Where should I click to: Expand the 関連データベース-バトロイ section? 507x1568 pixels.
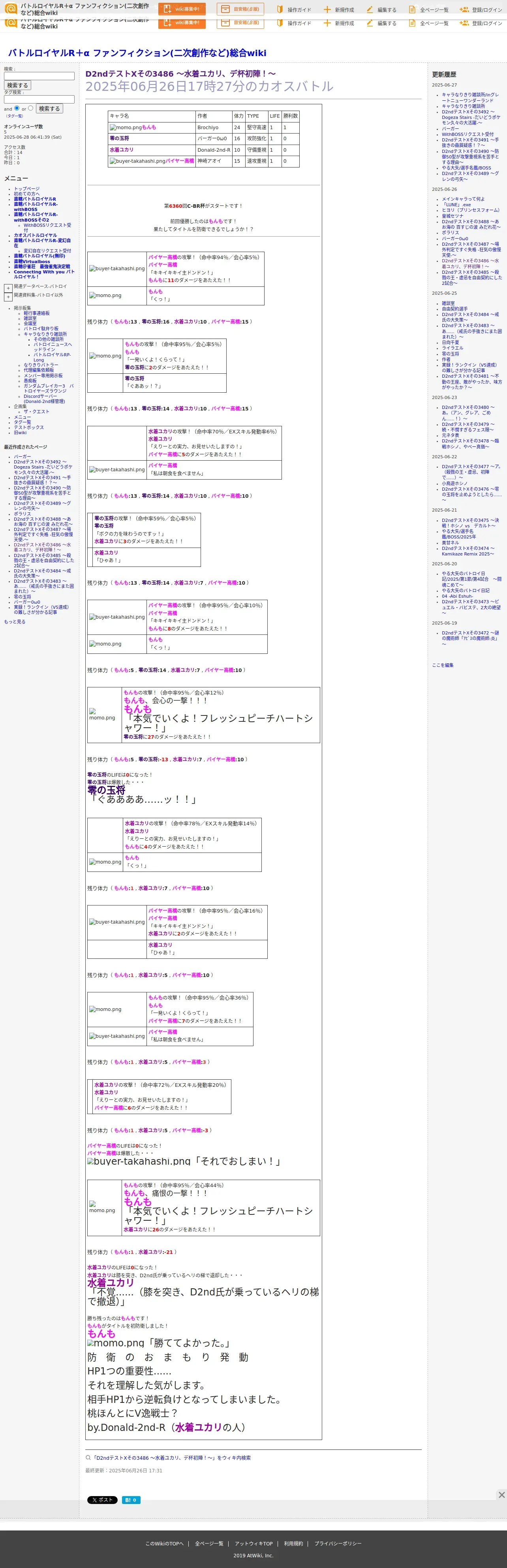point(8,288)
